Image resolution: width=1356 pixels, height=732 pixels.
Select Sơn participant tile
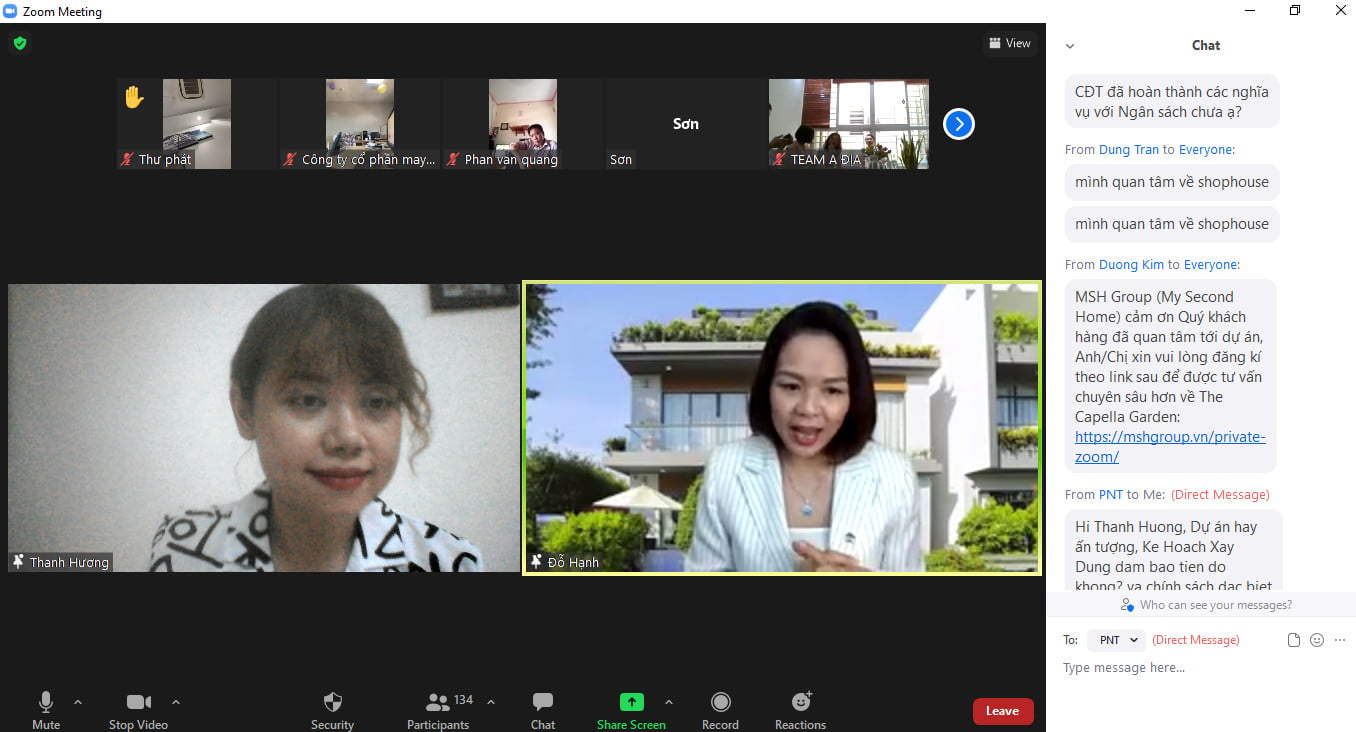click(x=686, y=124)
